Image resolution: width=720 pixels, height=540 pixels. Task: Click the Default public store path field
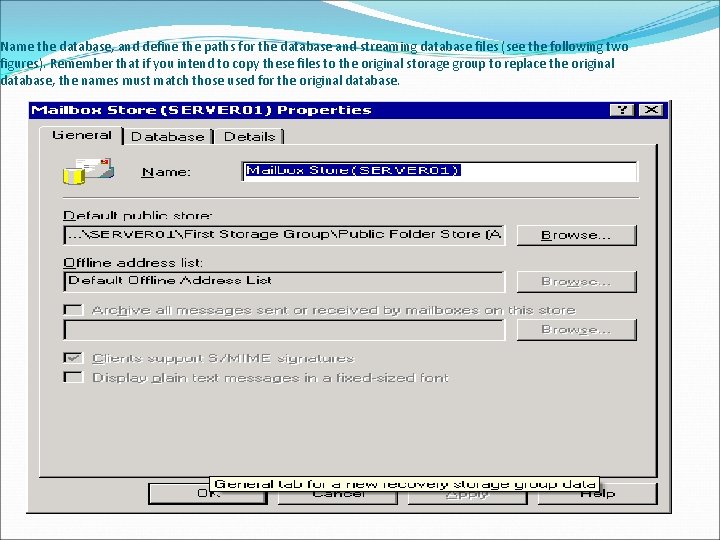click(x=284, y=235)
